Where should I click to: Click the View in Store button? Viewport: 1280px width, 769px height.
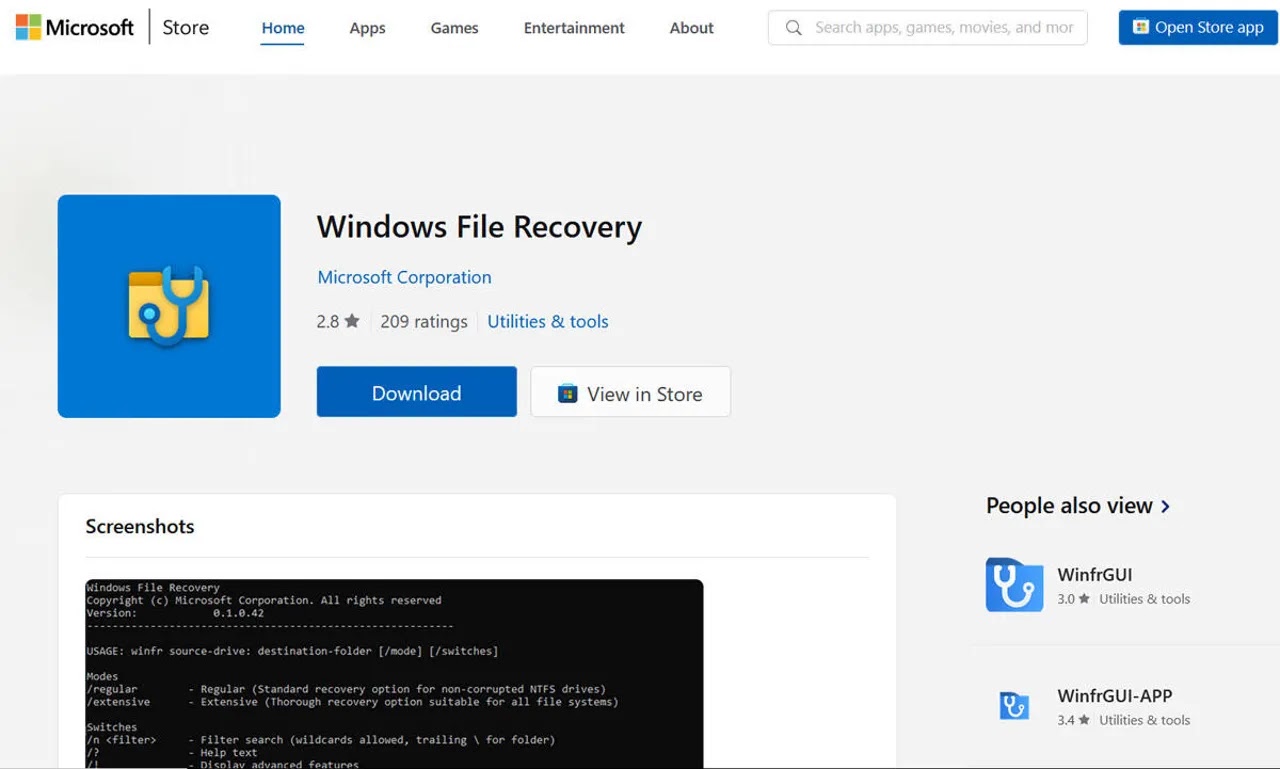[630, 392]
